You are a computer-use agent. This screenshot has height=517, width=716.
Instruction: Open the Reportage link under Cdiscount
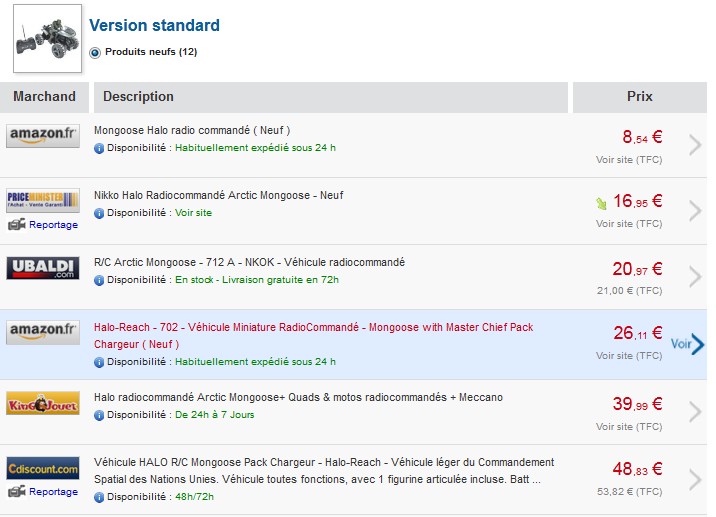click(x=53, y=492)
